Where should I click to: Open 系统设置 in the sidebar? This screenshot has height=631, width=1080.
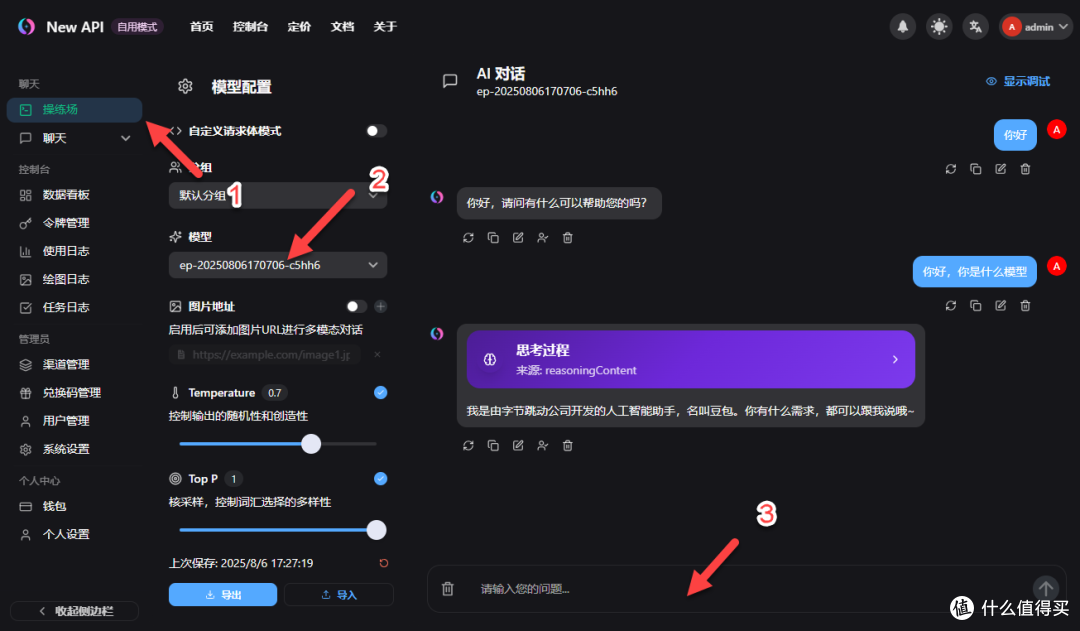[74, 449]
